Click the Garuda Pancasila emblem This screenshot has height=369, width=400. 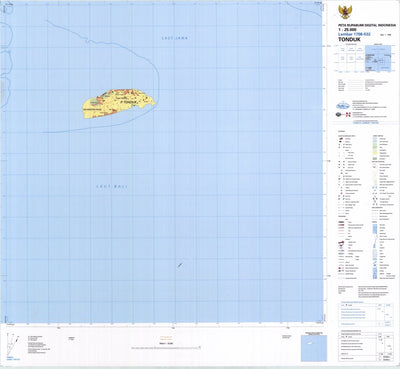coord(345,12)
